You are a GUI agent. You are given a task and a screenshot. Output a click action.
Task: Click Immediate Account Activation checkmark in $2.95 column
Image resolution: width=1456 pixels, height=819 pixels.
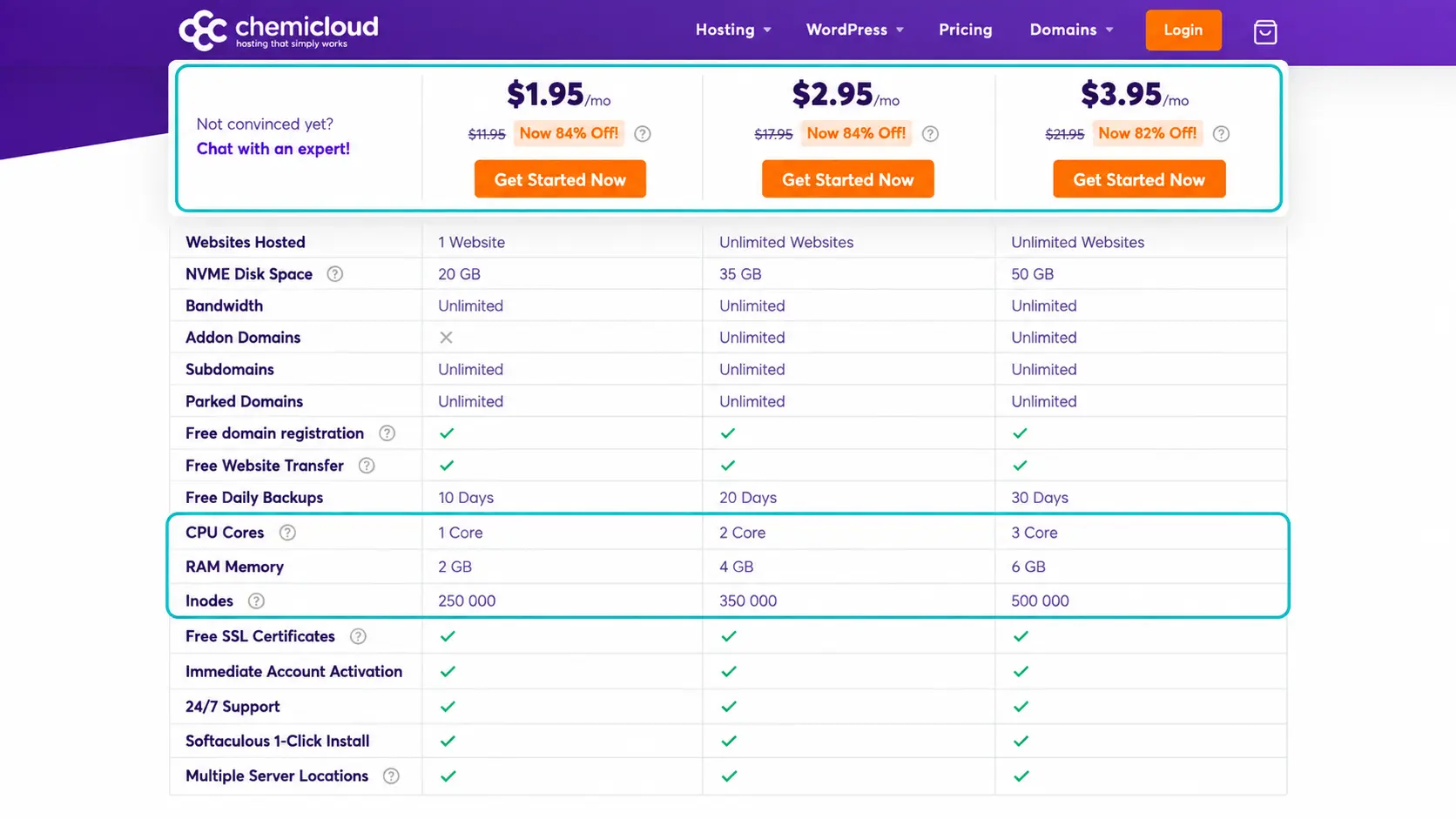[729, 672]
